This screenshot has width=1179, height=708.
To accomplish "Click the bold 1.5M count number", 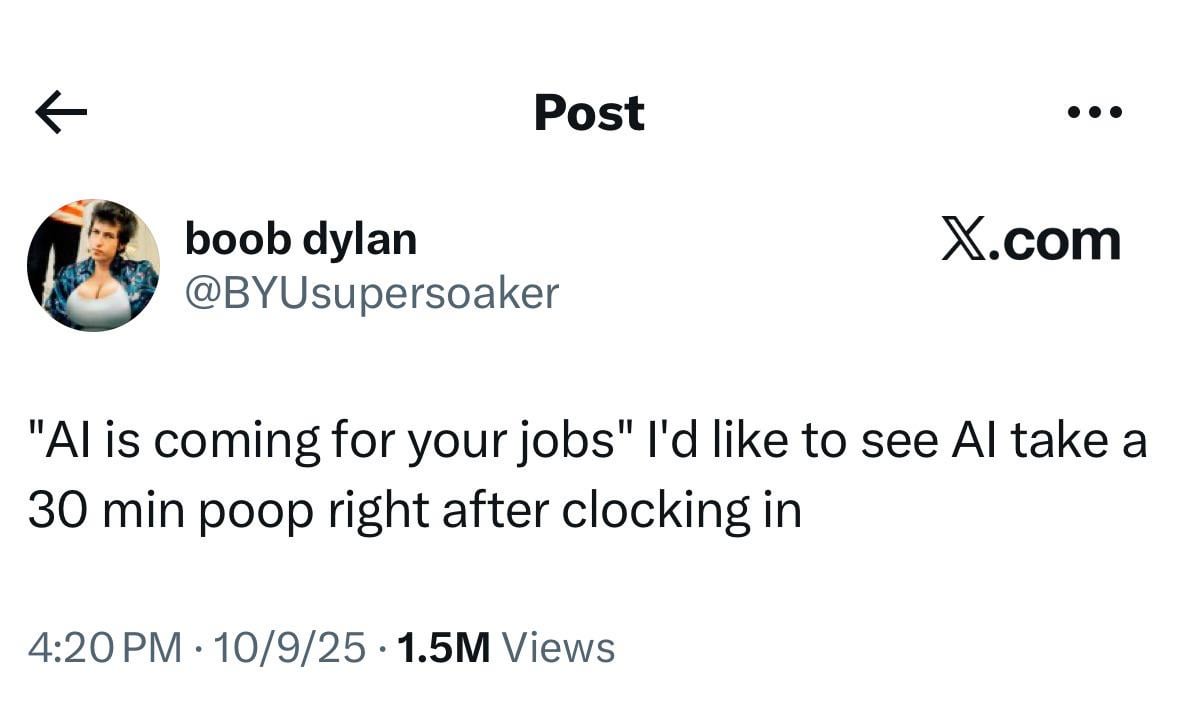I will (443, 648).
